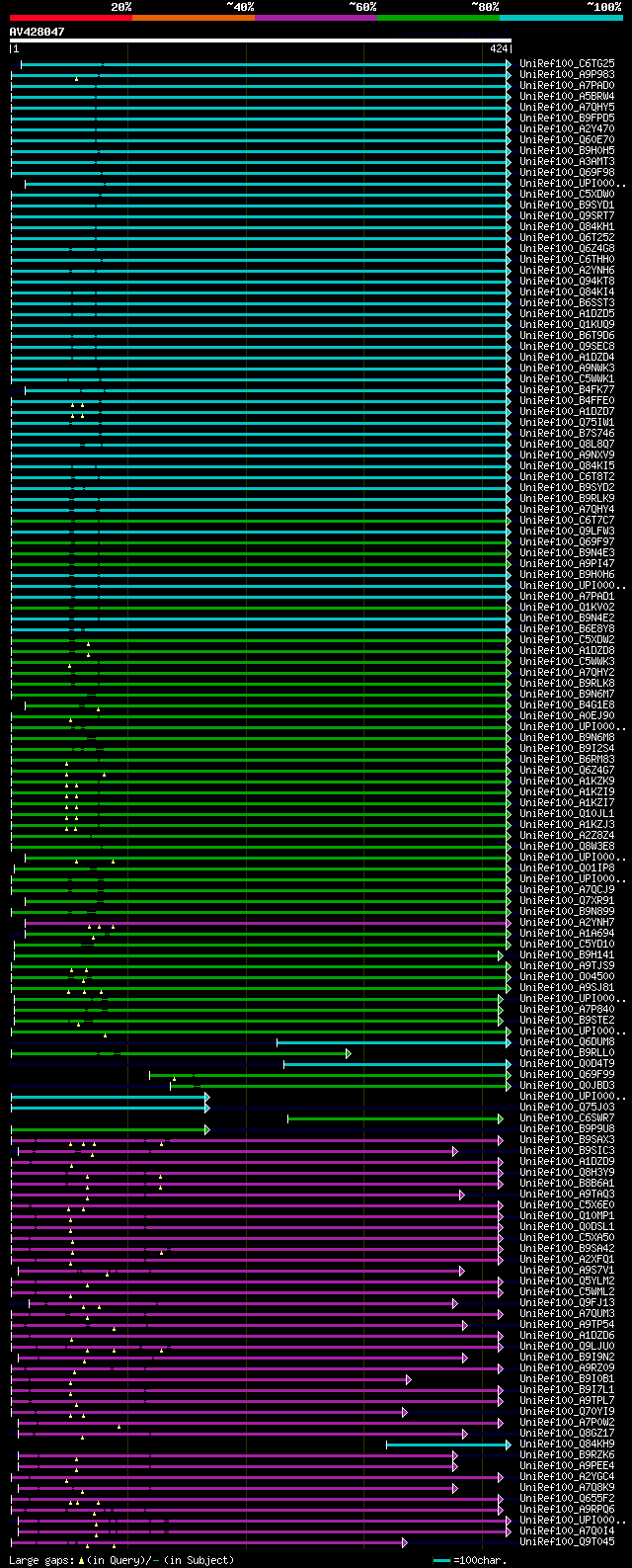Screen dimensions: 632x1568
Task: Click the orange ~40% identity legend segment
Action: click(194, 18)
